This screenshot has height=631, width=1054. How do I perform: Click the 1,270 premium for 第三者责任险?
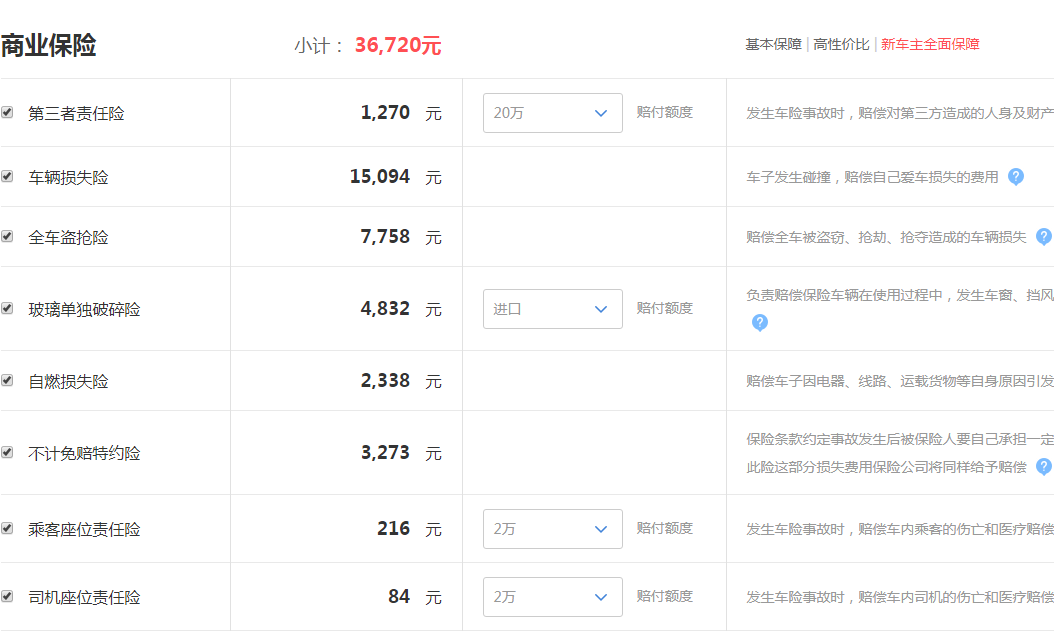[385, 112]
